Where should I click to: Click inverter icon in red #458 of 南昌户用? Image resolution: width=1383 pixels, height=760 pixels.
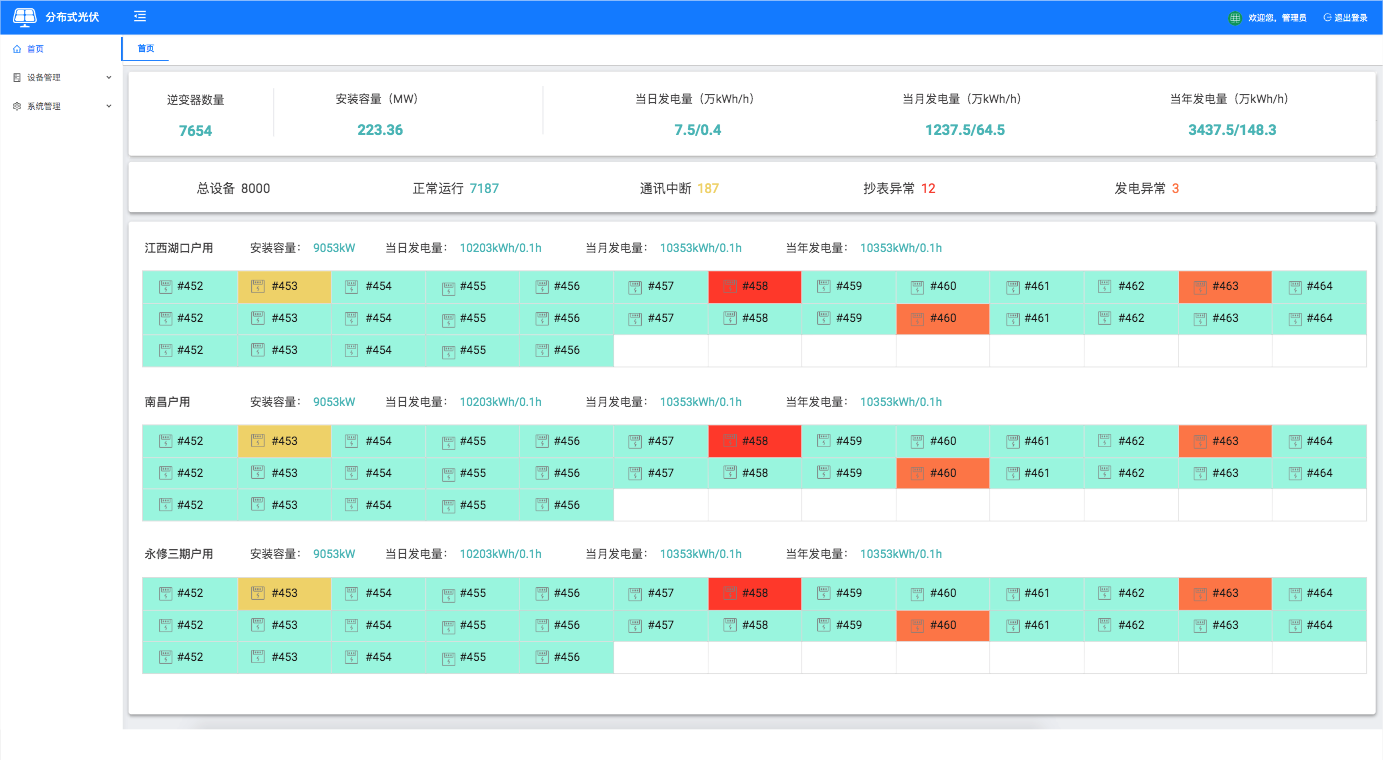pos(729,442)
